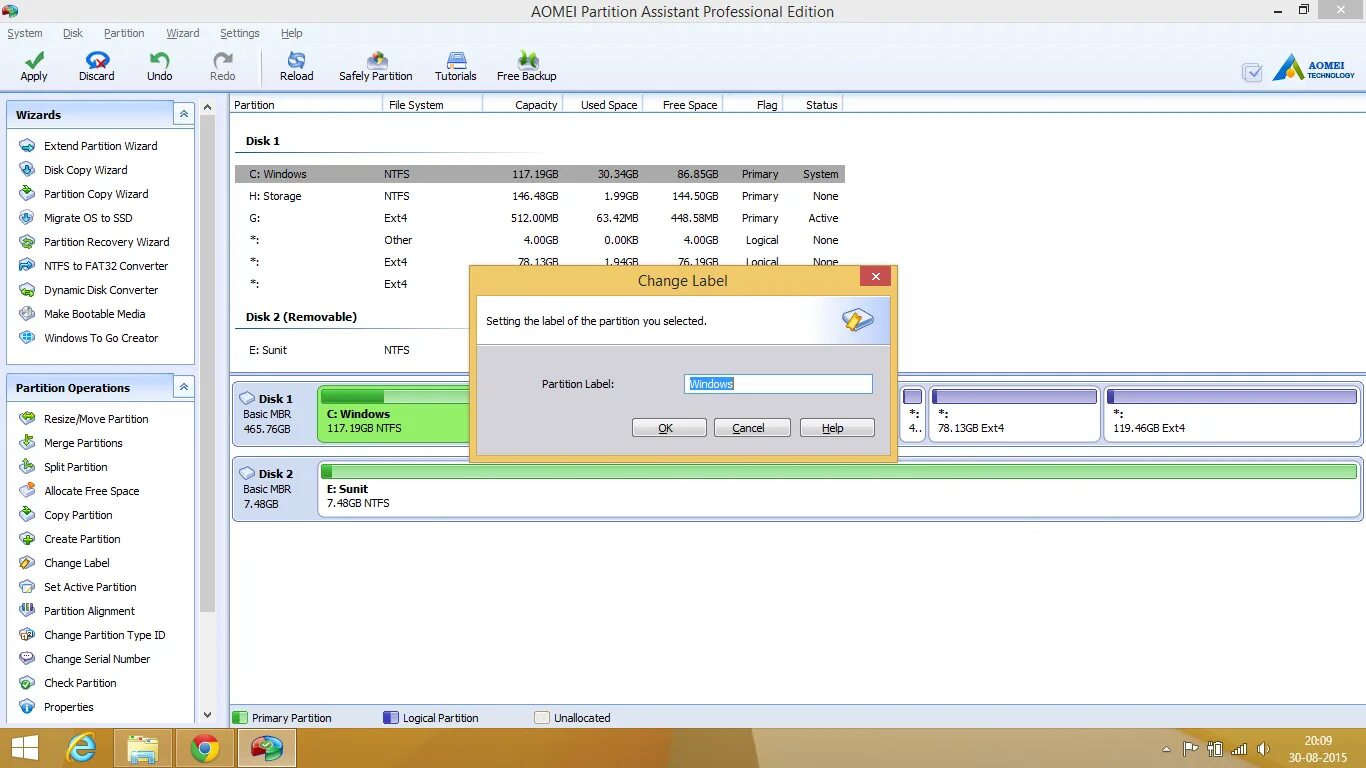Open the Wizard menu
1366x768 pixels.
tap(182, 33)
